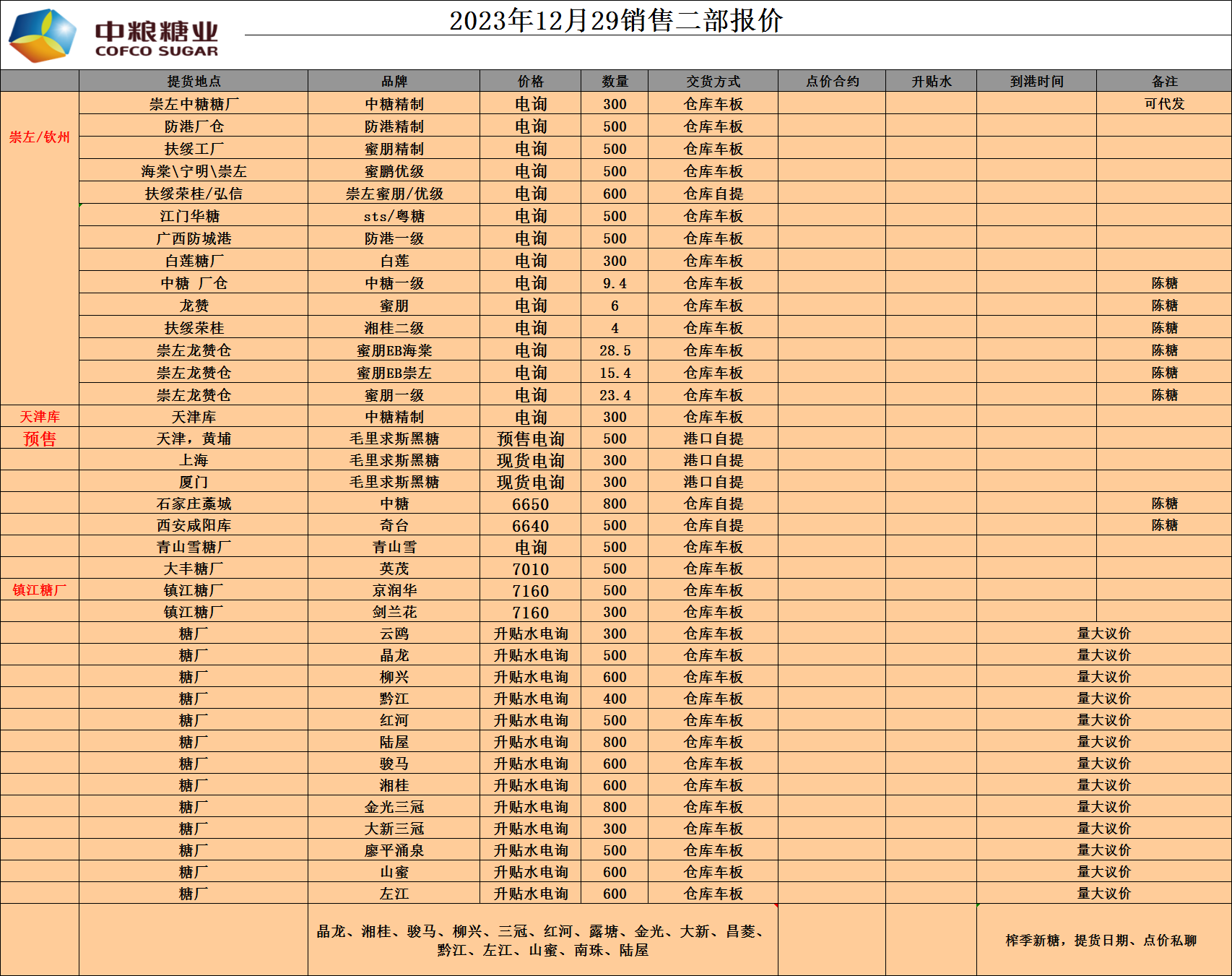
Task: Click the 廖平涌泉 brand cell
Action: 394,850
